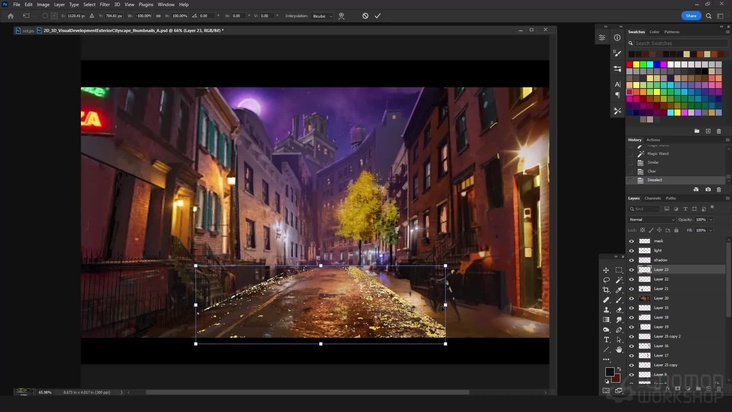The height and width of the screenshot is (412, 732).
Task: Open the Paragraph panel icon
Action: click(617, 95)
